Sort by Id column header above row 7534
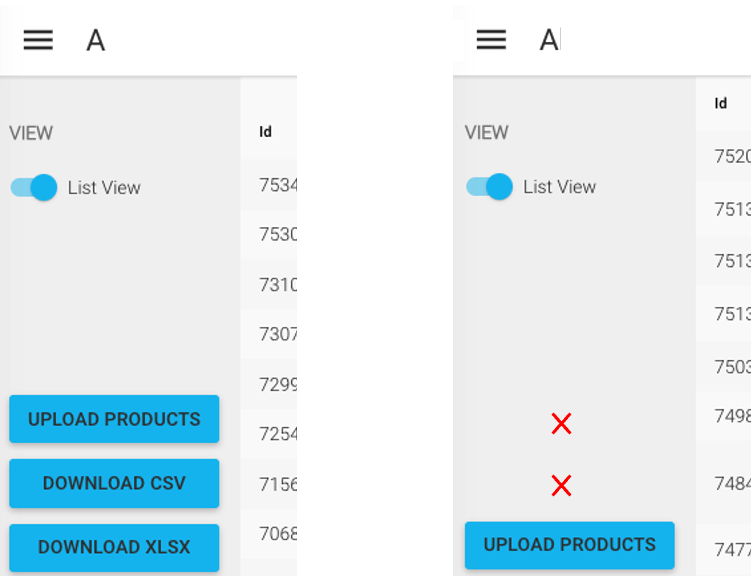 click(x=266, y=132)
